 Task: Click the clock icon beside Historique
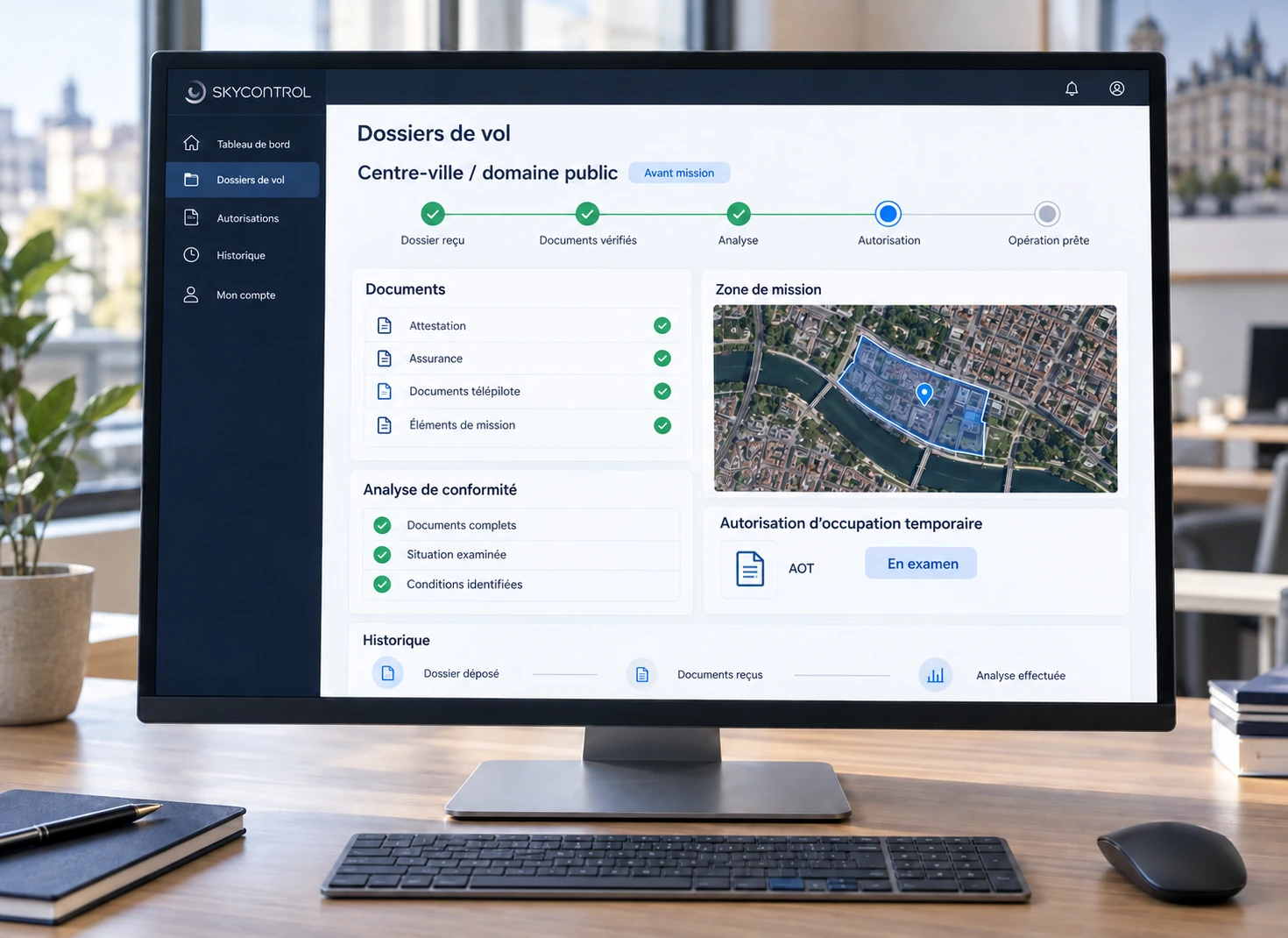coord(191,255)
